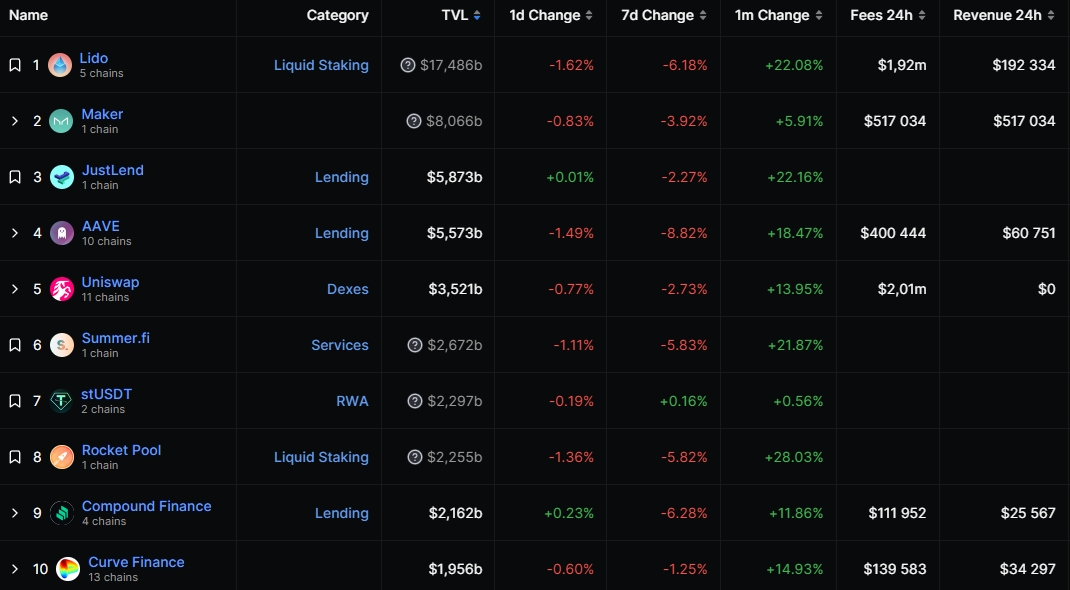The height and width of the screenshot is (590, 1070).
Task: Toggle bookmark for JustLend row
Action: pos(14,177)
